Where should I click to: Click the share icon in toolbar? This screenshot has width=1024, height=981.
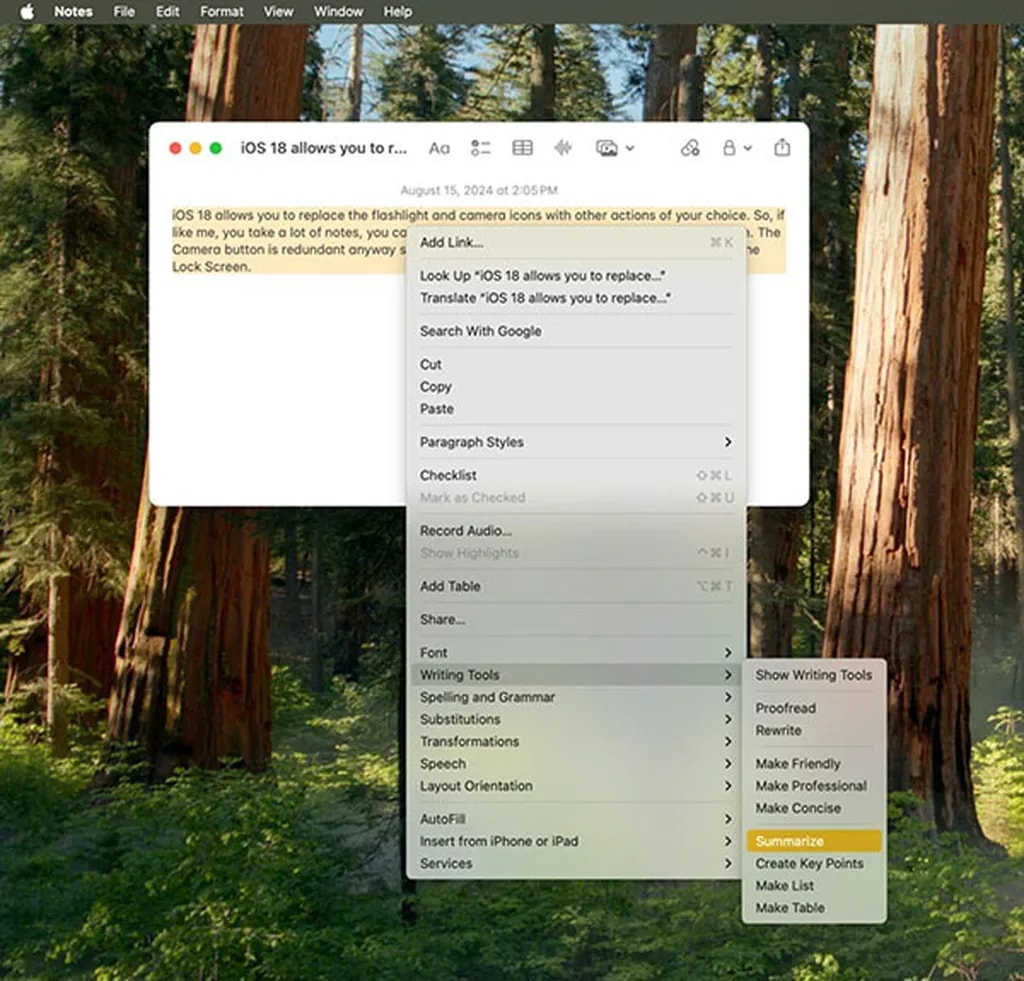point(782,148)
